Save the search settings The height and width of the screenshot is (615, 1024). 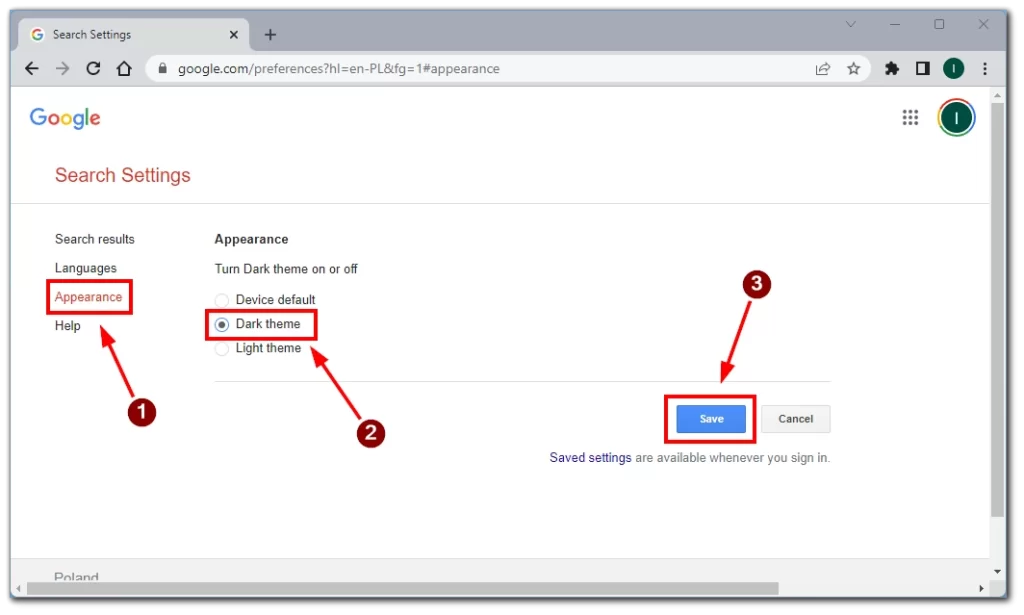711,419
